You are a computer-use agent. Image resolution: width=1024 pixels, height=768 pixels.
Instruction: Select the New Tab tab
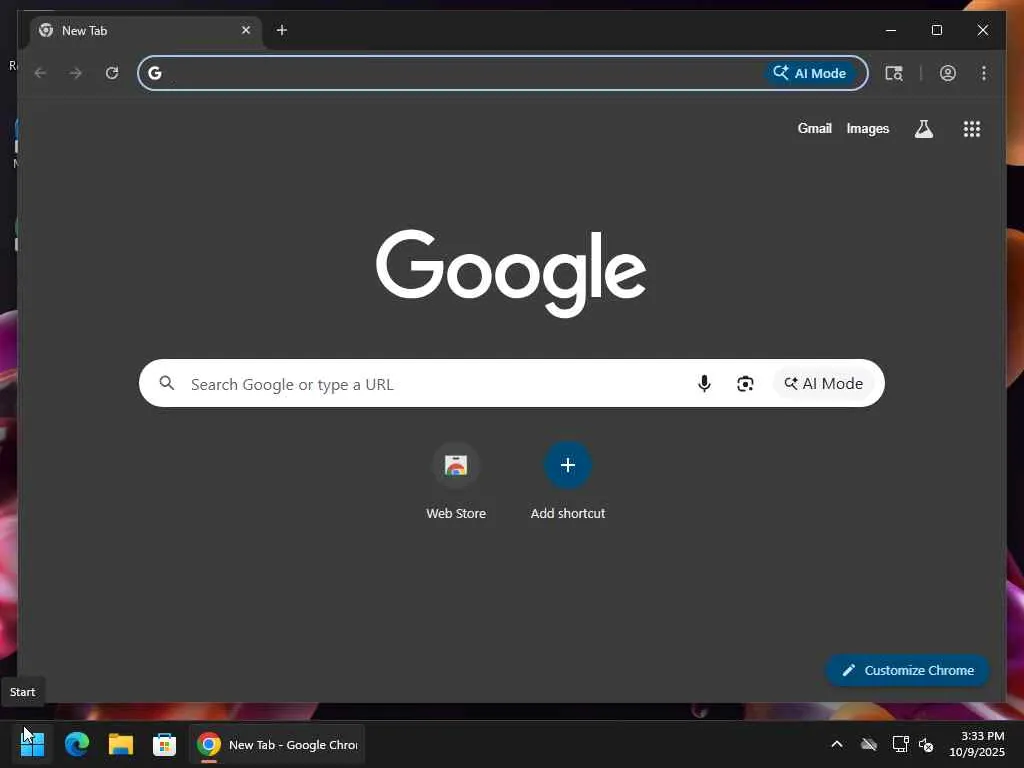[x=144, y=31]
